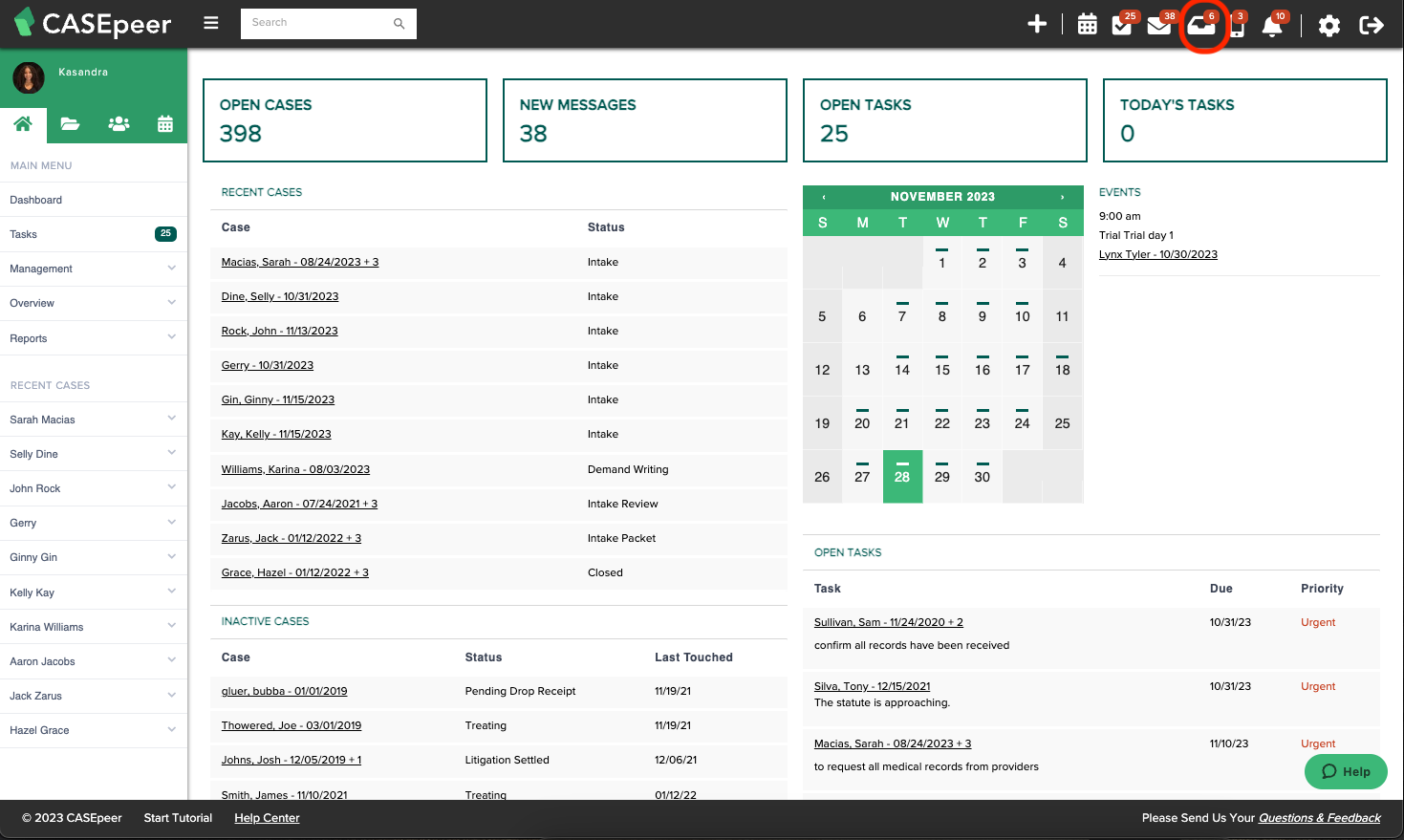This screenshot has height=840, width=1404.
Task: Open case Macias, Sarah in Recent Cases
Action: click(x=300, y=262)
